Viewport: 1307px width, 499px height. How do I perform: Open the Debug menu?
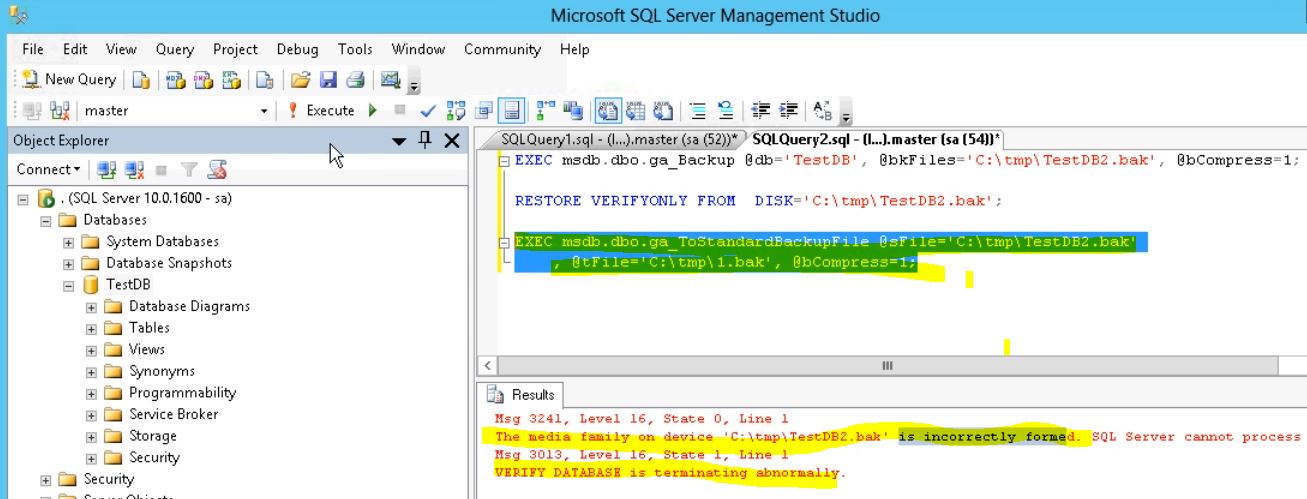pos(297,49)
